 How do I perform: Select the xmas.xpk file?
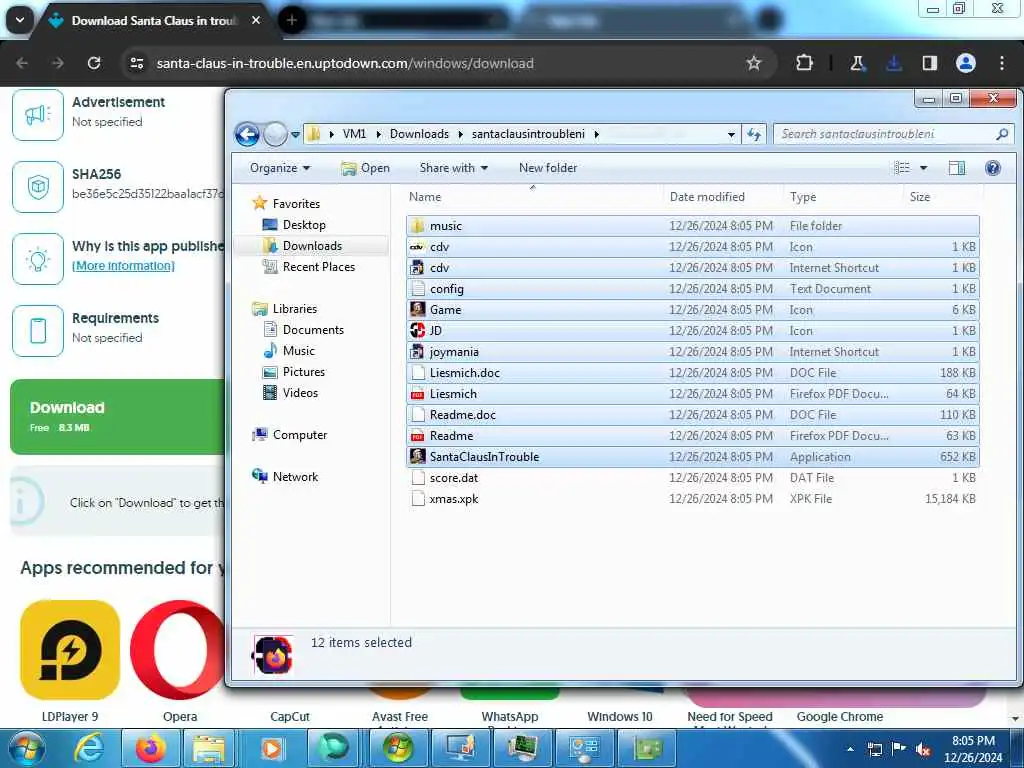tap(692, 499)
